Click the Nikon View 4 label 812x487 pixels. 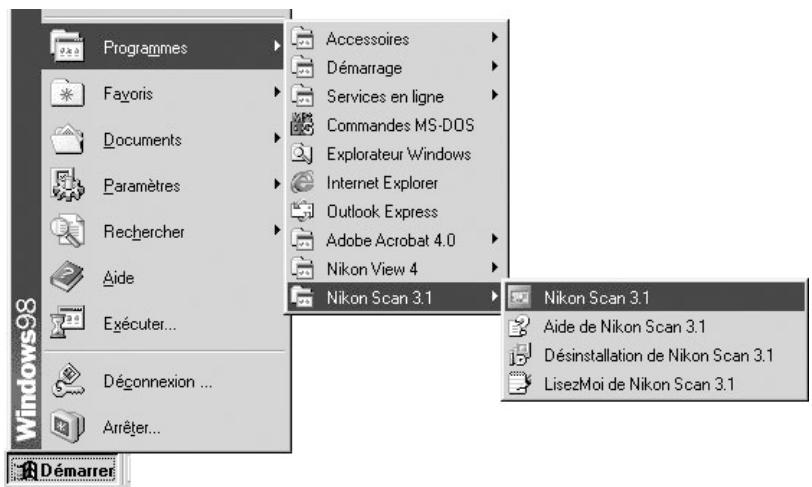[x=372, y=269]
